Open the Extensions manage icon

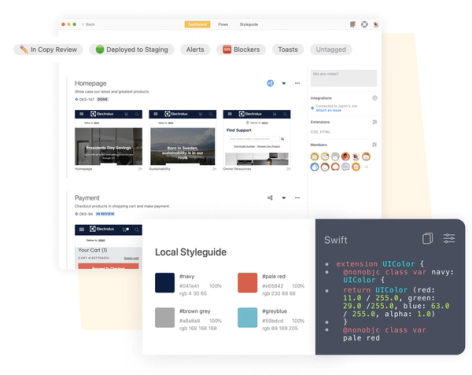375,122
